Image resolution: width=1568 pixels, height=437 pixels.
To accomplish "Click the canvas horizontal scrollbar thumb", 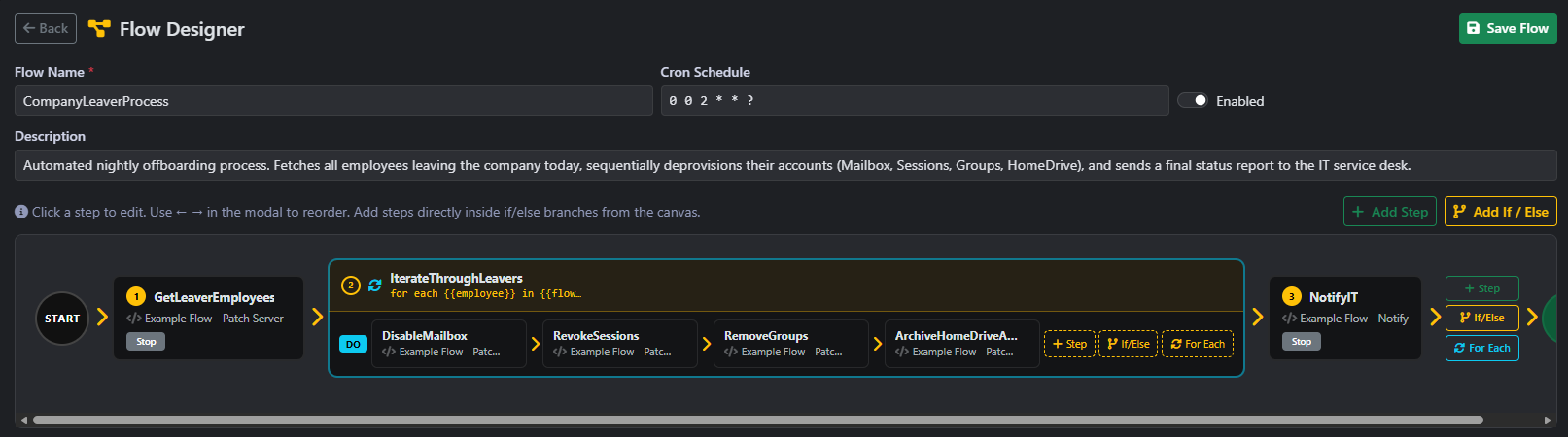I will click(x=758, y=420).
